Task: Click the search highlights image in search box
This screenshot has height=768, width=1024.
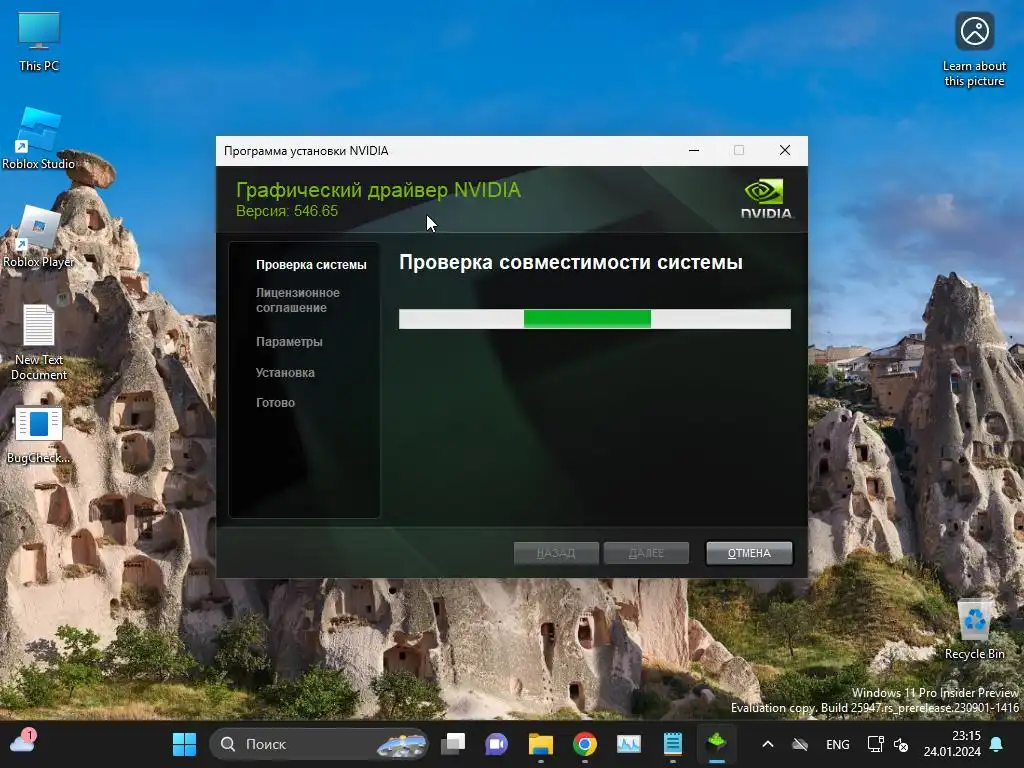Action: coord(401,744)
